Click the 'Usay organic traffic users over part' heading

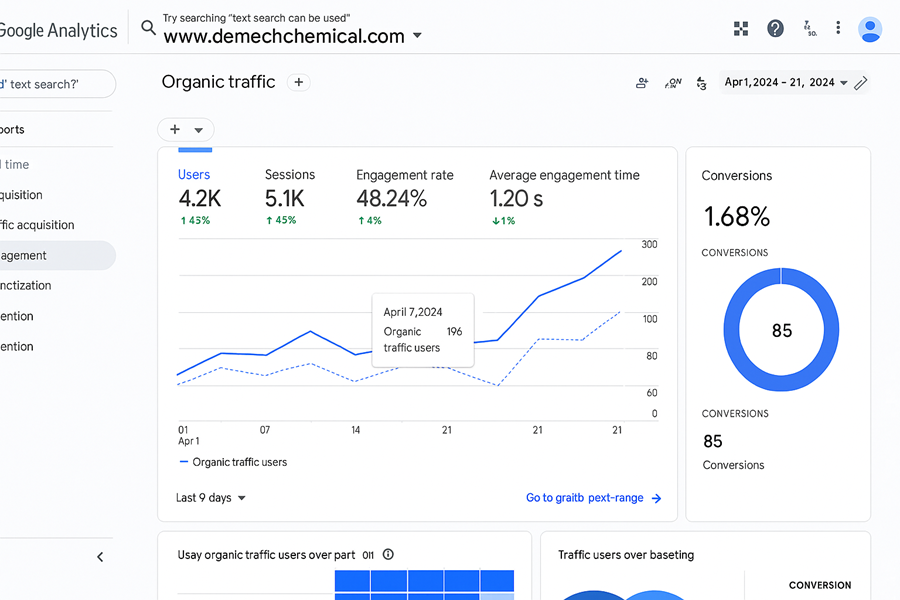[x=266, y=555]
